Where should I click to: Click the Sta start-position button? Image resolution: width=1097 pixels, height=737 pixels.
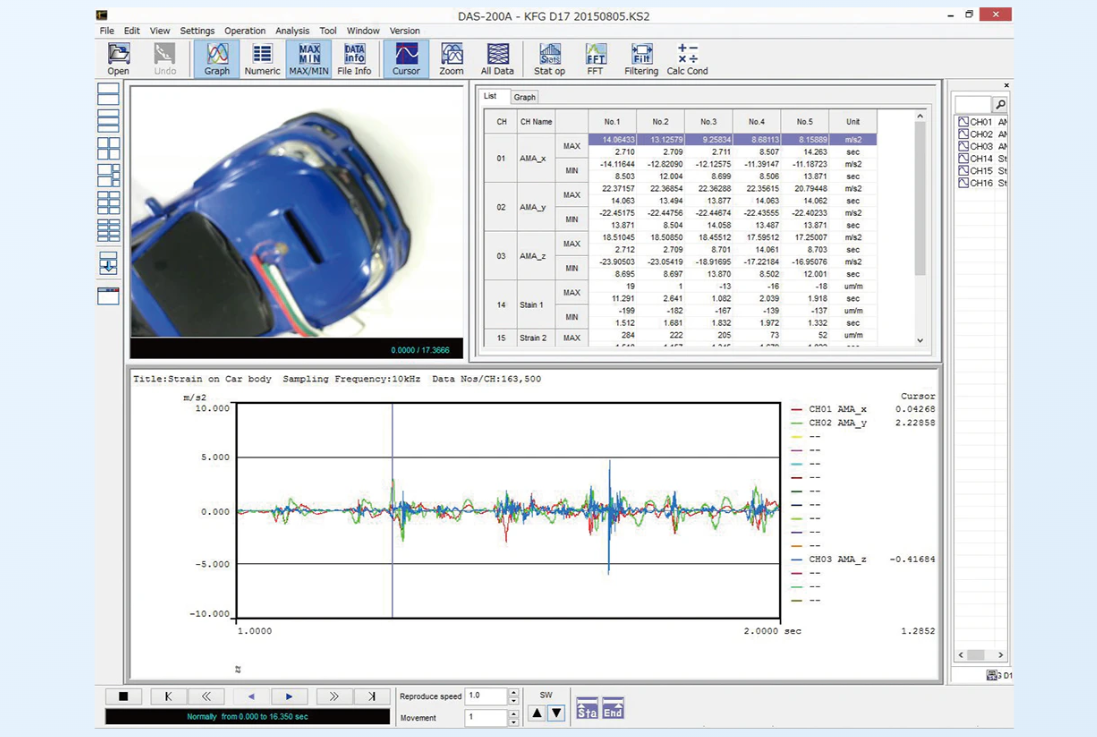tap(587, 709)
